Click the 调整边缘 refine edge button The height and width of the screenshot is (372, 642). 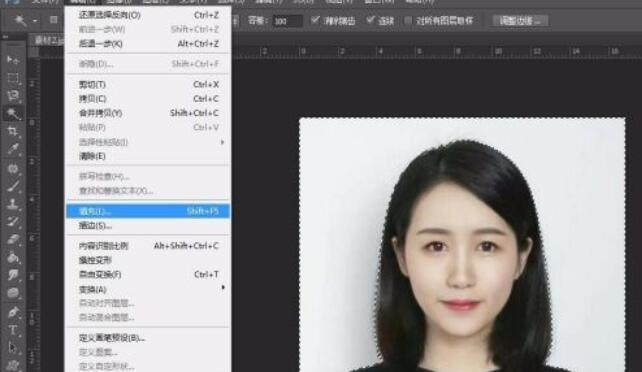click(x=520, y=20)
